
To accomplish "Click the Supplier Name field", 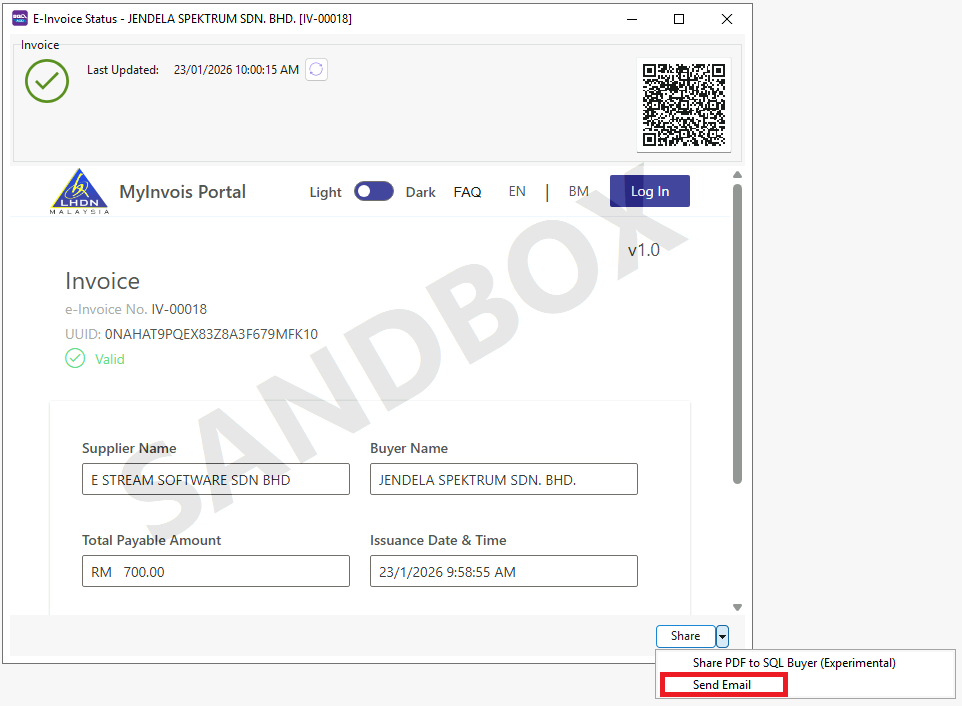I will pyautogui.click(x=216, y=479).
